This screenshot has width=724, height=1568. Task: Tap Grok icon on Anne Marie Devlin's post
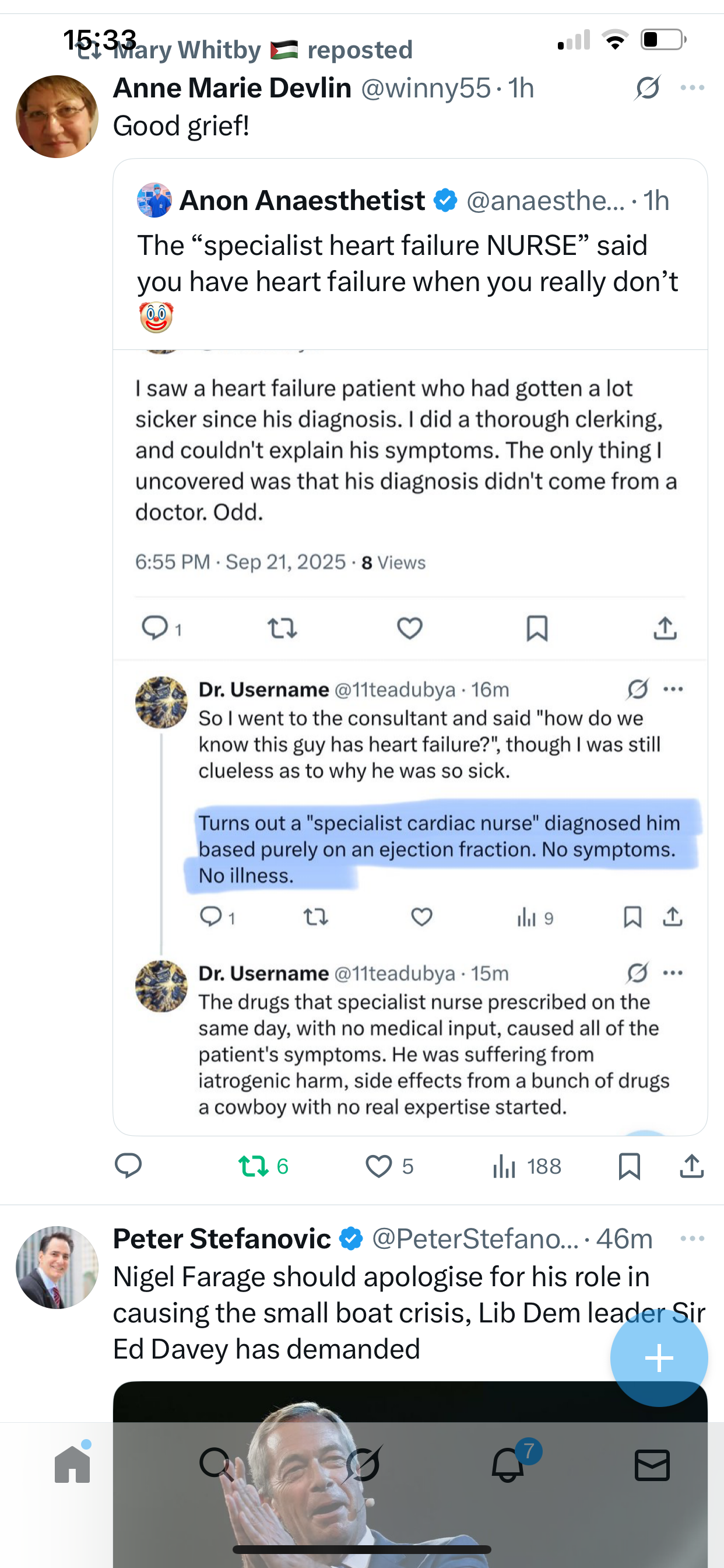click(x=647, y=87)
